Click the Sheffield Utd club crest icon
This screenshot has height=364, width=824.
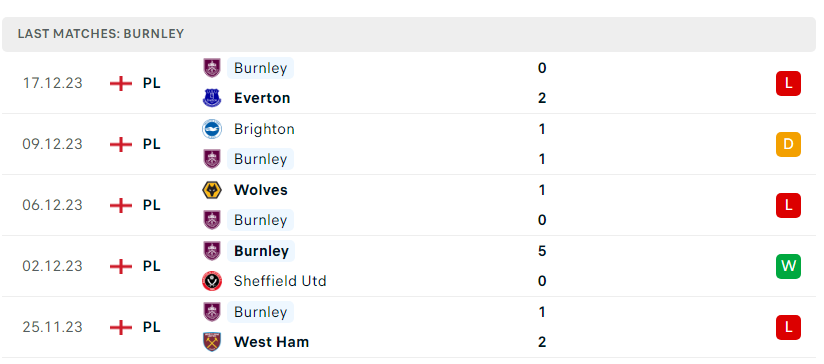click(212, 281)
